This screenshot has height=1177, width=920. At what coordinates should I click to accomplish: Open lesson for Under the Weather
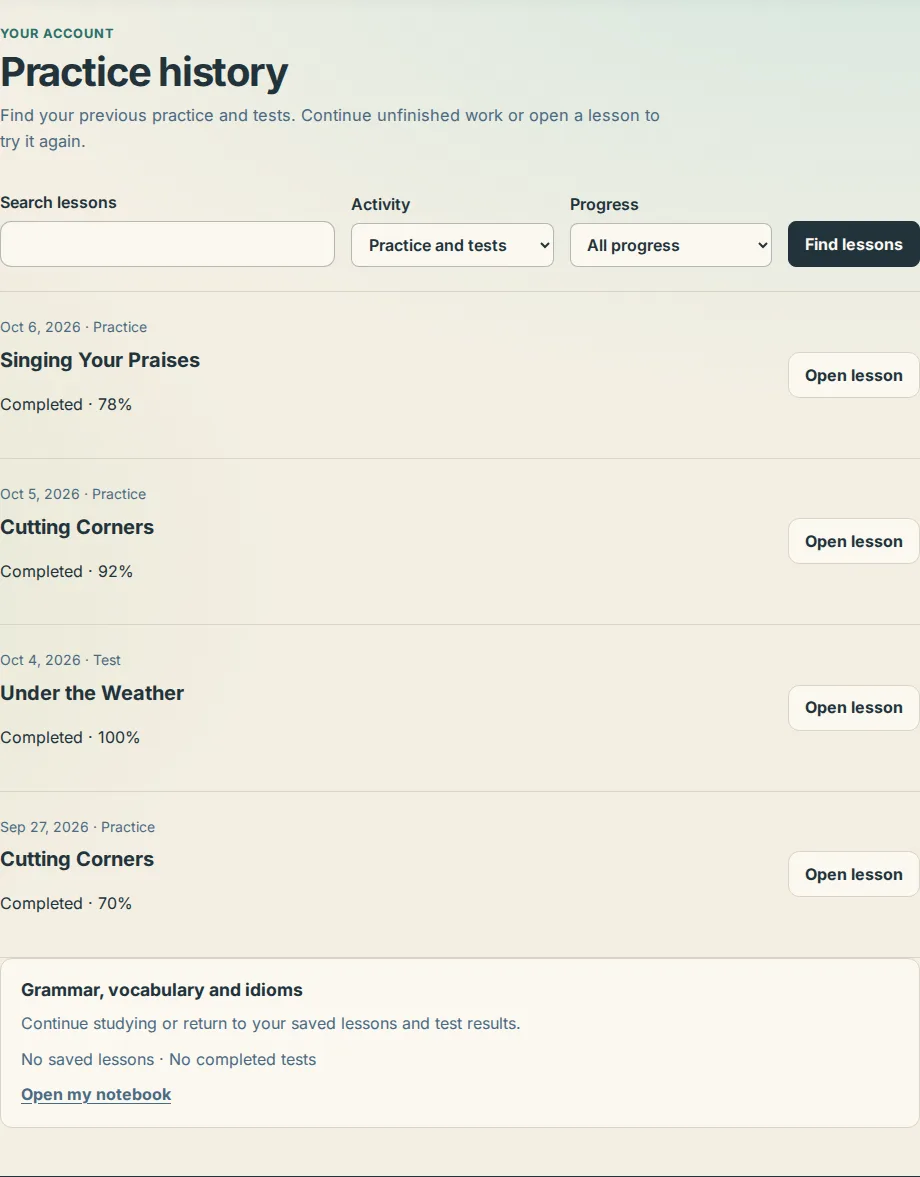(x=854, y=707)
